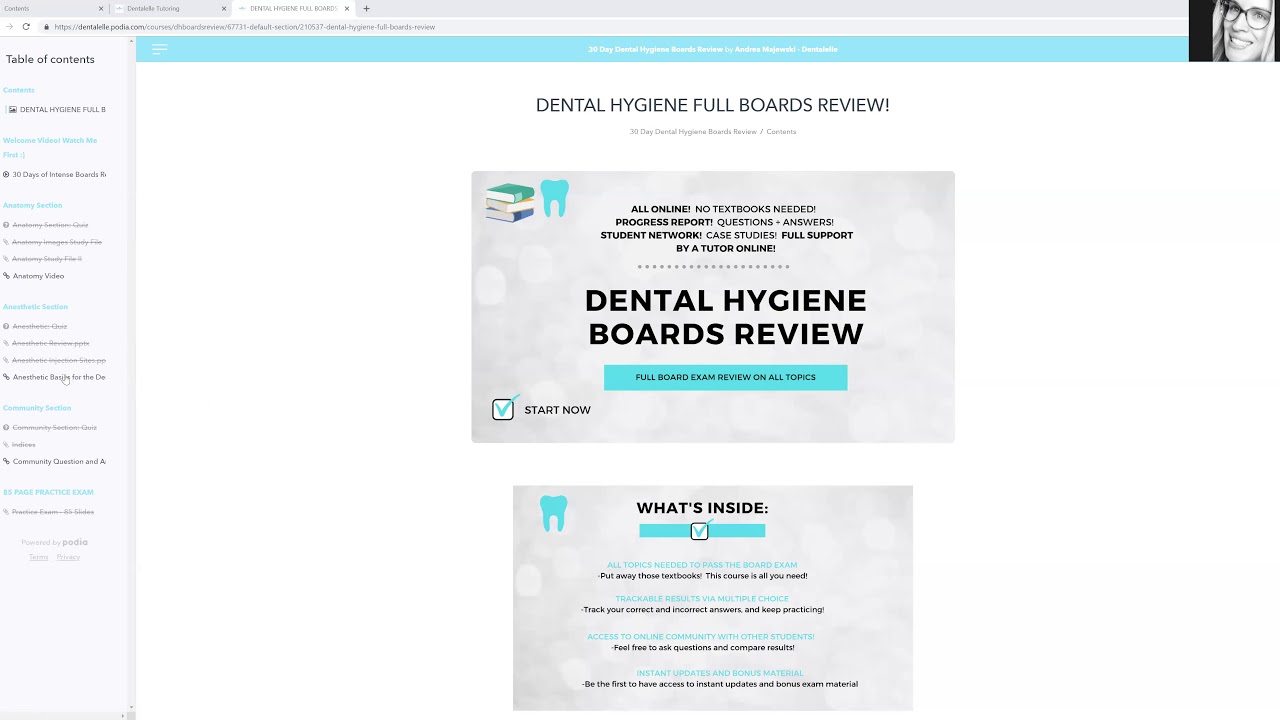Click the Dental Hygiene Boards Review banner image
The height and width of the screenshot is (720, 1280).
point(713,307)
